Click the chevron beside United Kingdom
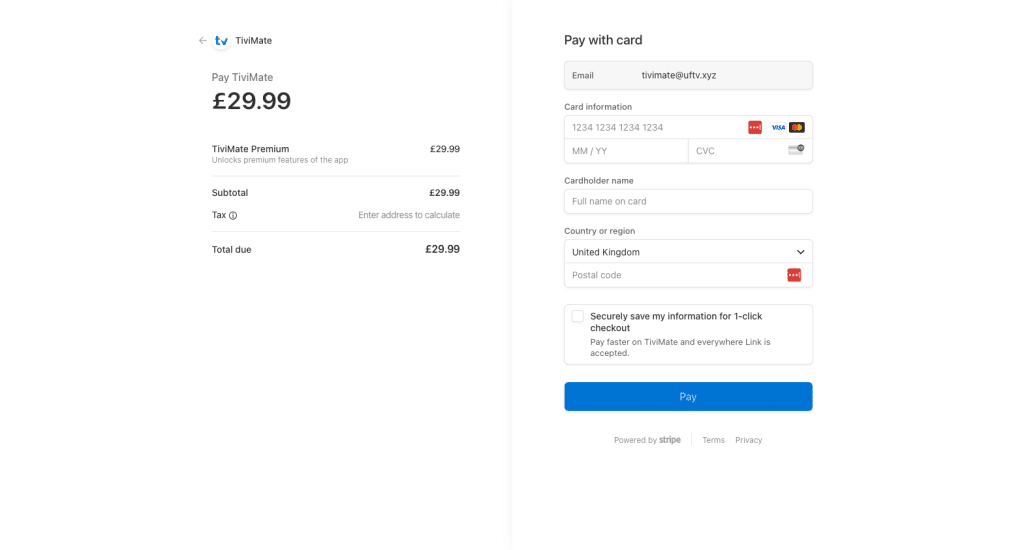 (801, 252)
